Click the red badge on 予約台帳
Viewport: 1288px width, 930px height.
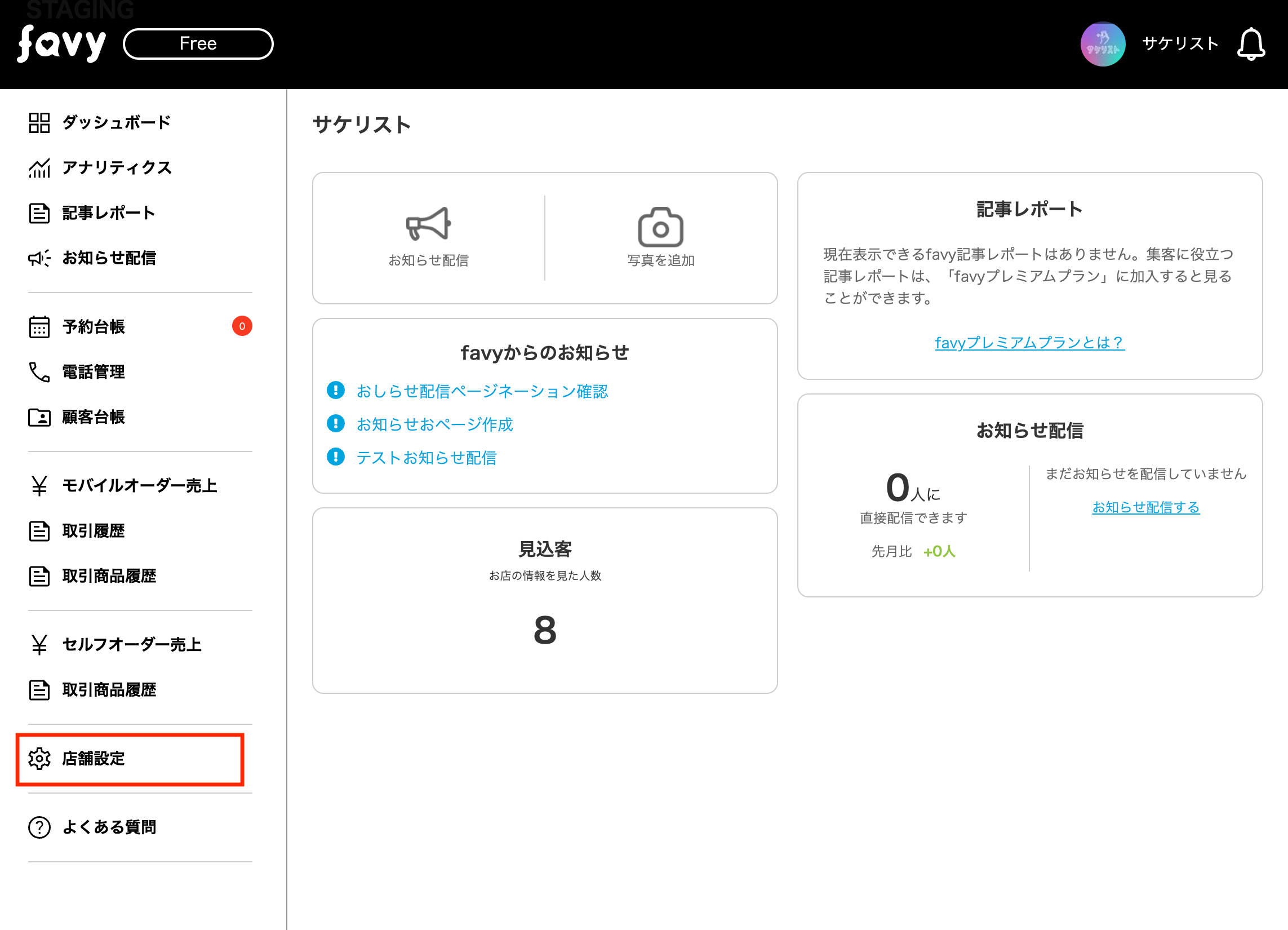[x=242, y=326]
